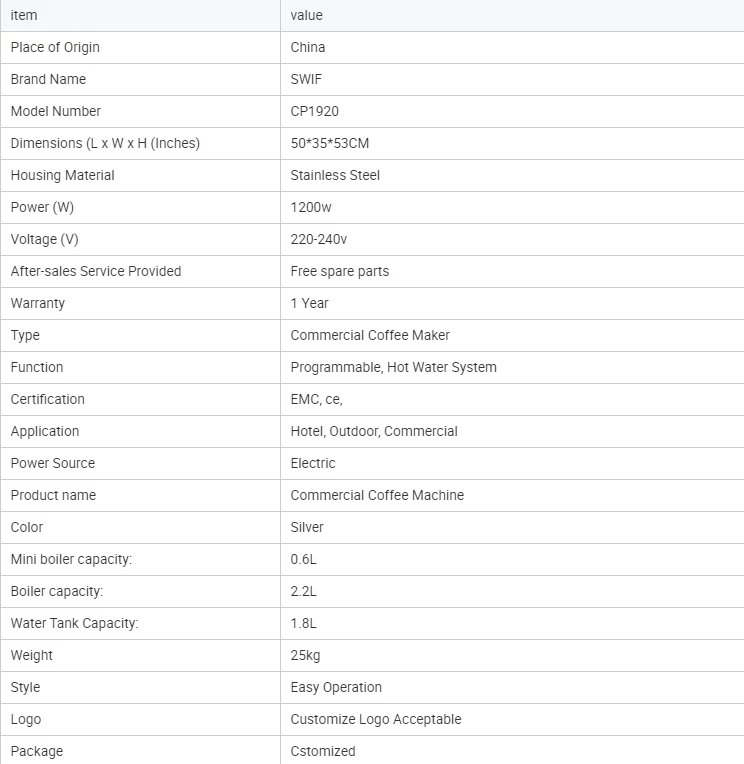The width and height of the screenshot is (744, 764).
Task: Click the power value '1200w'
Action: pos(310,207)
